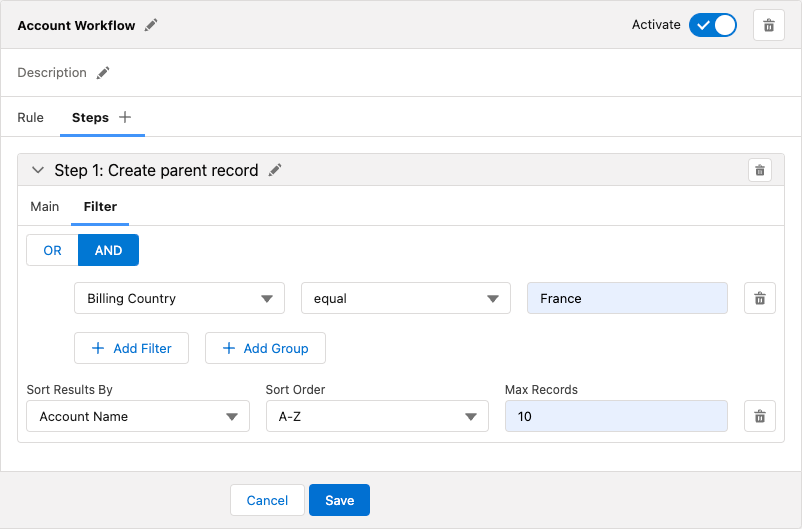Open the Main sub-tab
The image size is (802, 529).
pyautogui.click(x=44, y=207)
